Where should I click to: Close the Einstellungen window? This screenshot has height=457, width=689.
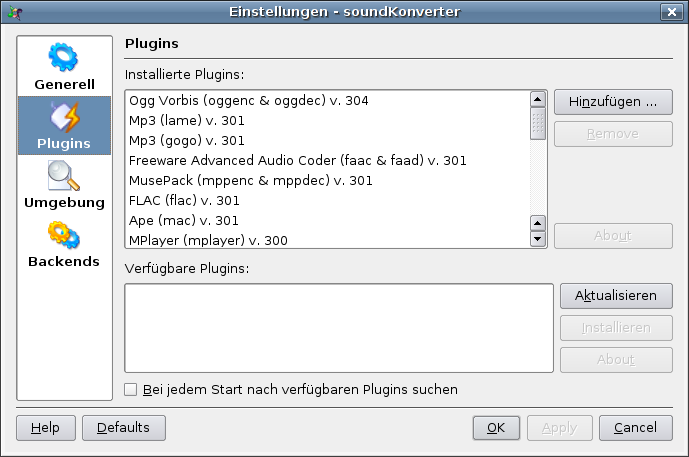(x=671, y=12)
